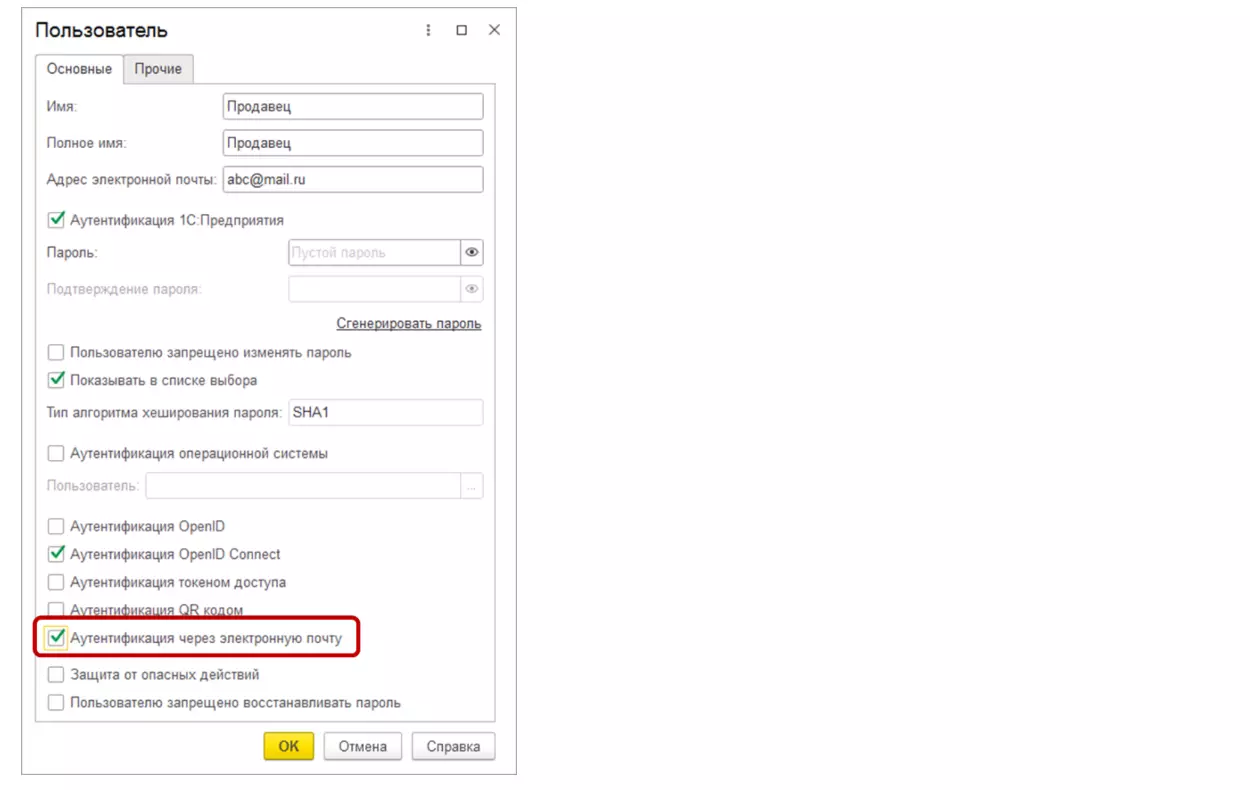Click the Подтверждение пароля input field

374,289
